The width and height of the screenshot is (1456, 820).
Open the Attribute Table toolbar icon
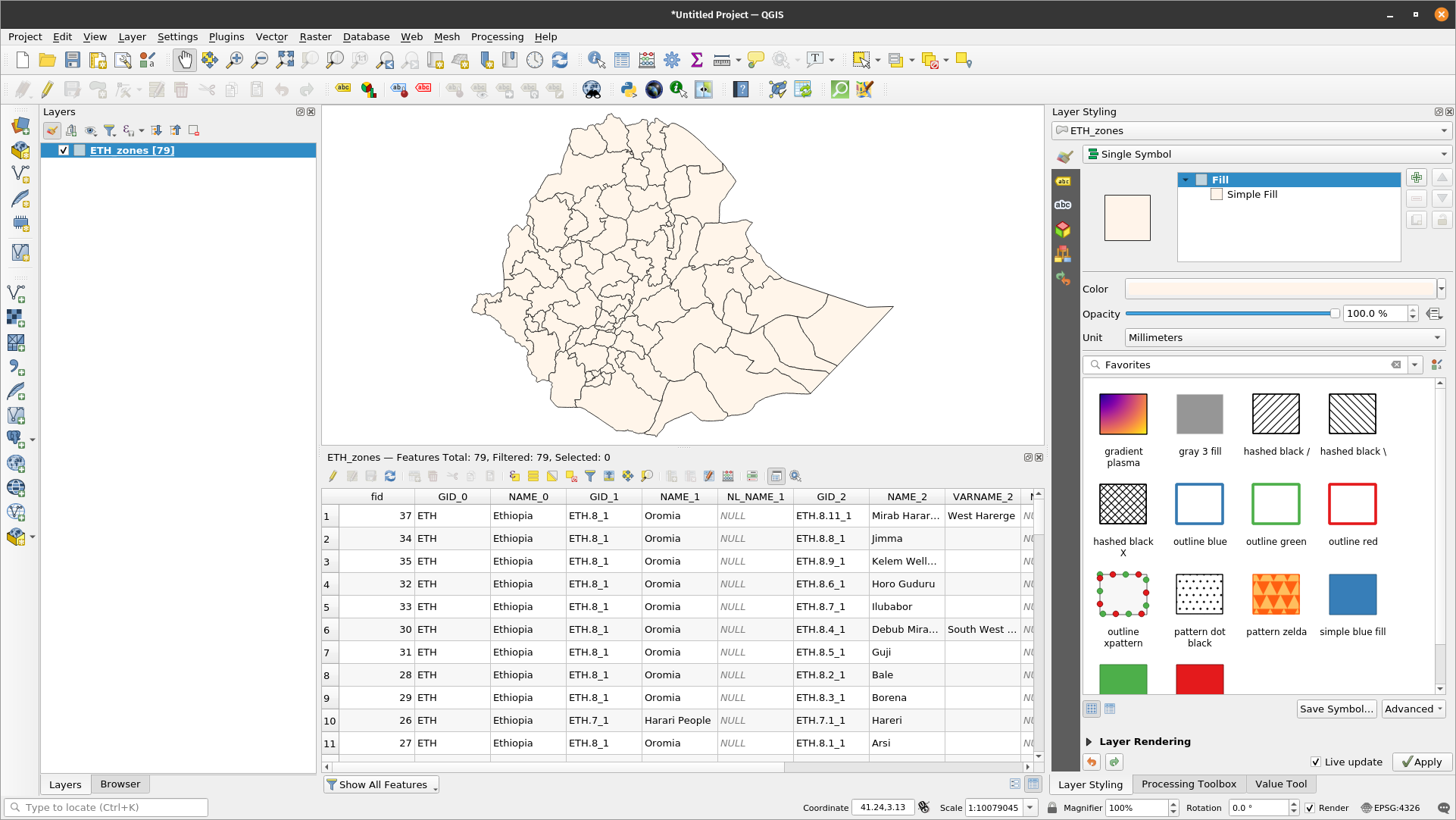pyautogui.click(x=622, y=61)
